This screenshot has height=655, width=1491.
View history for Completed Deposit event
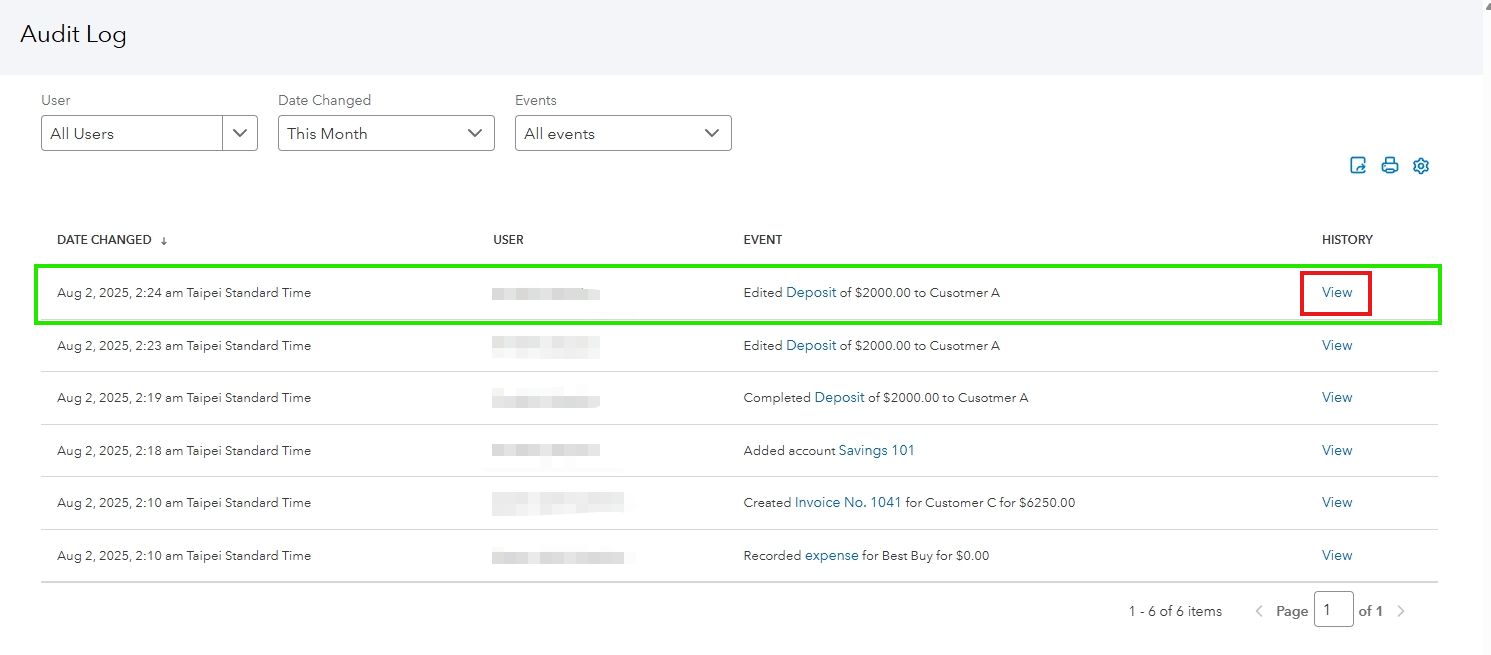coord(1336,397)
